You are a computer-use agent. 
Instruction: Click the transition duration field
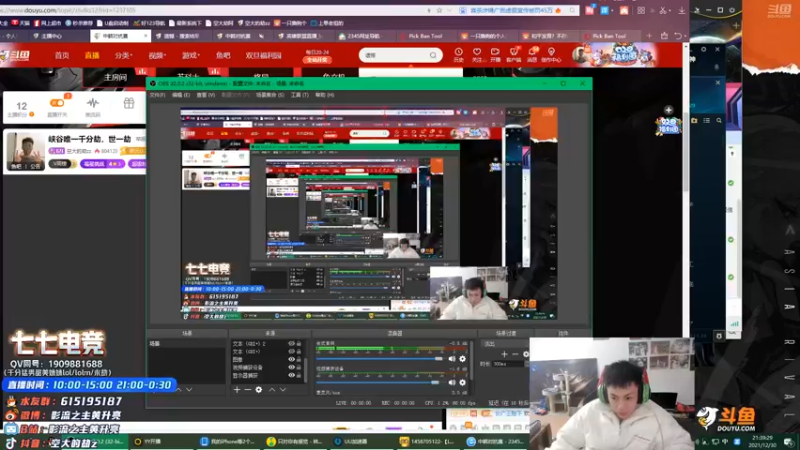(x=508, y=364)
